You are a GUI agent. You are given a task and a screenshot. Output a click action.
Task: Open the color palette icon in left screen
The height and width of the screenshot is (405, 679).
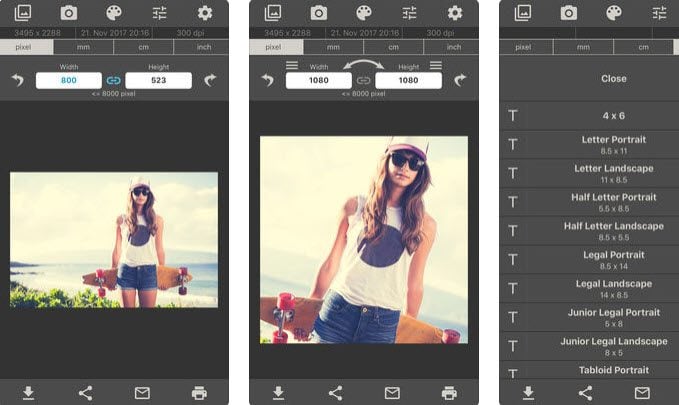(x=114, y=13)
